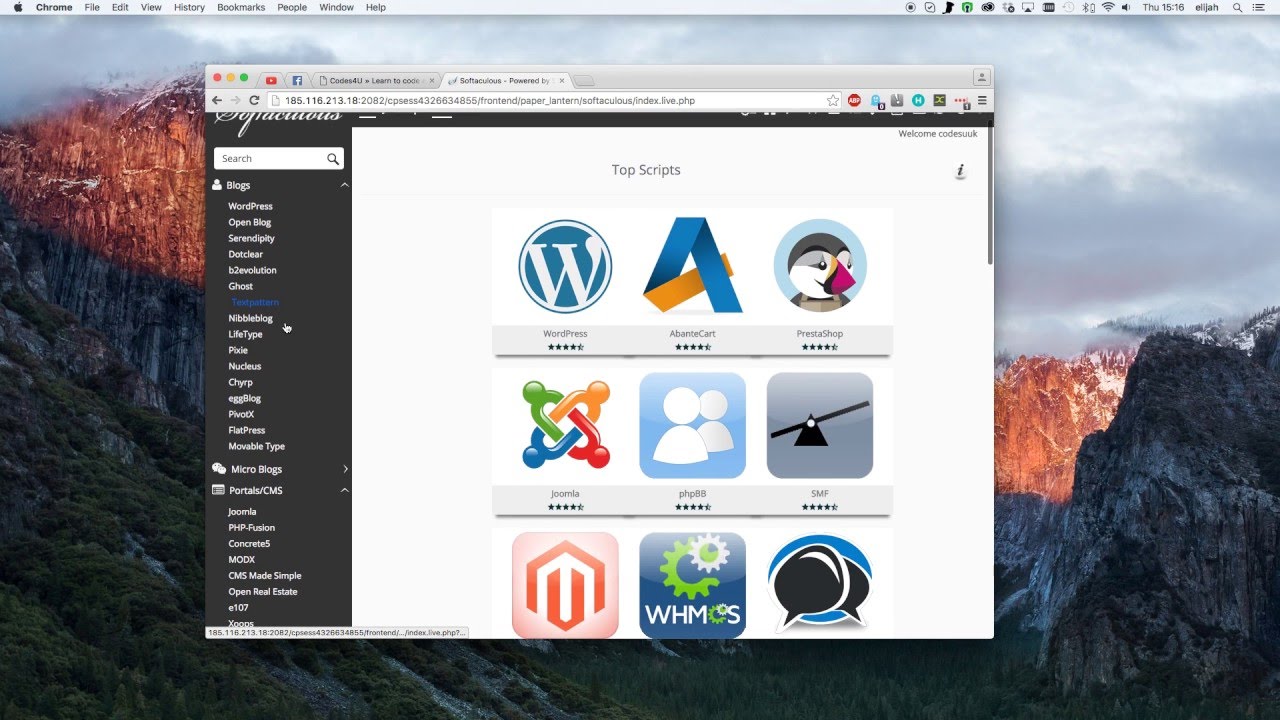Select Open Blog in sidebar

[249, 222]
